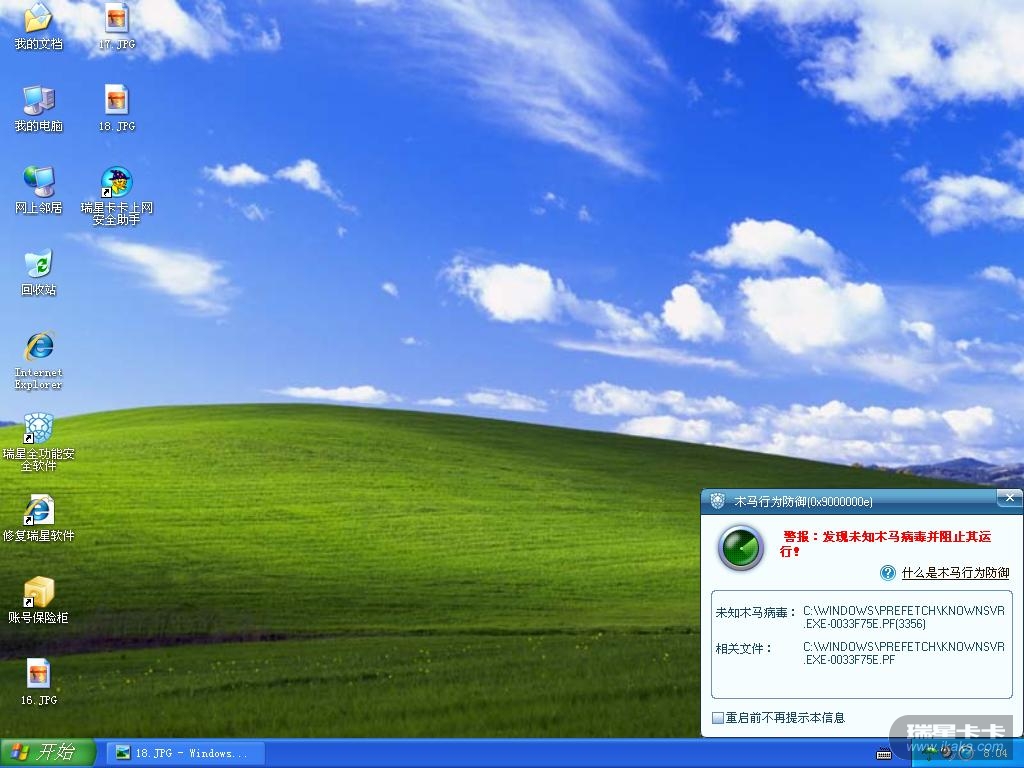
Task: Click the keyboard input method tray icon
Action: pyautogui.click(x=884, y=754)
